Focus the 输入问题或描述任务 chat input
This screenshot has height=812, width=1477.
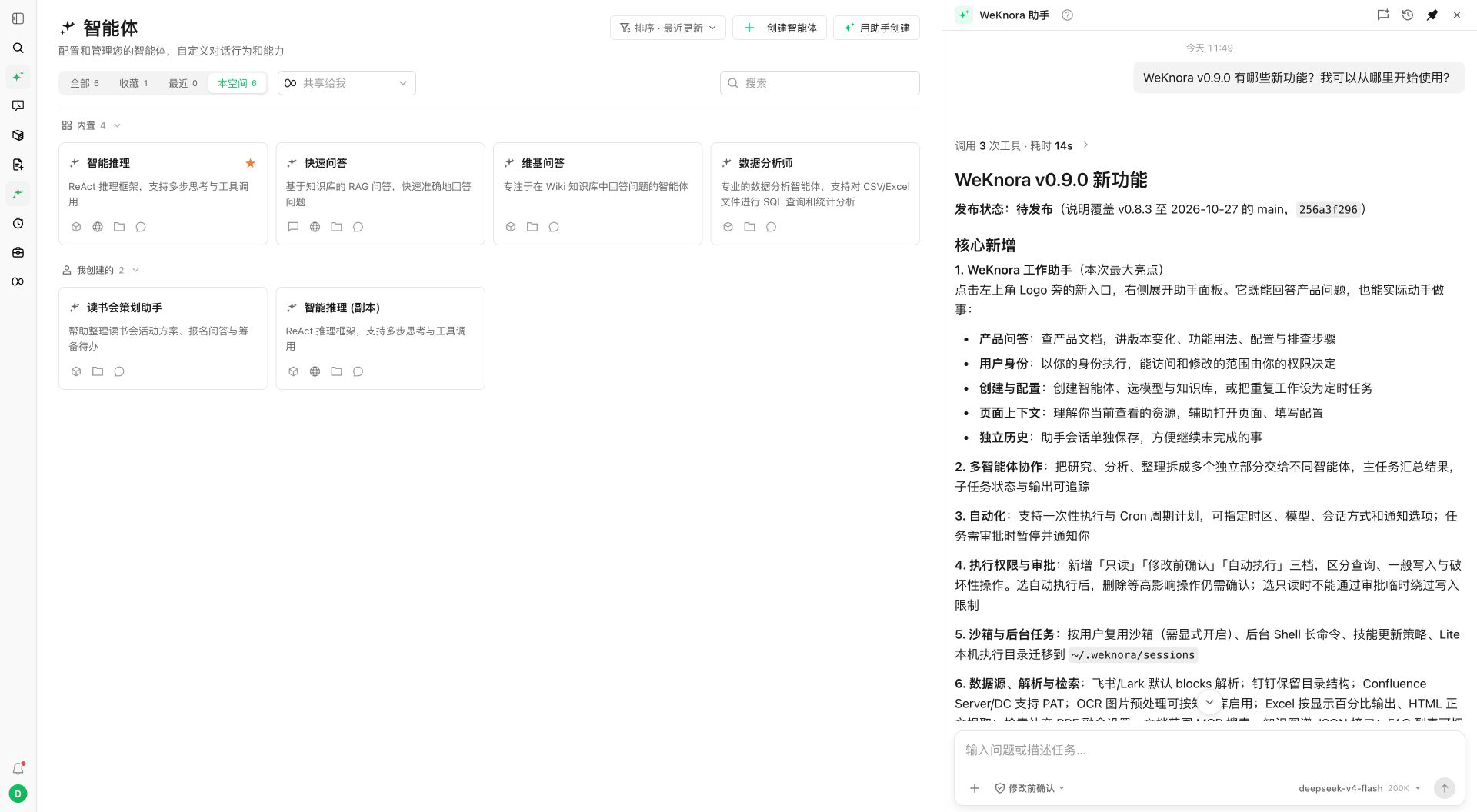[1209, 750]
